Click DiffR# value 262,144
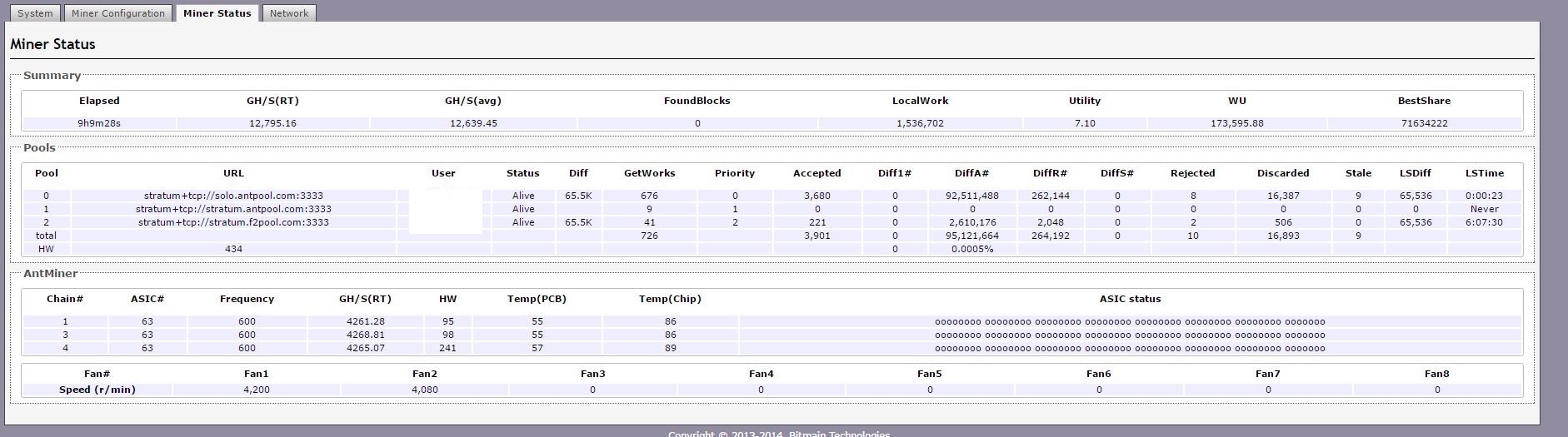The width and height of the screenshot is (1568, 437). 1050,196
